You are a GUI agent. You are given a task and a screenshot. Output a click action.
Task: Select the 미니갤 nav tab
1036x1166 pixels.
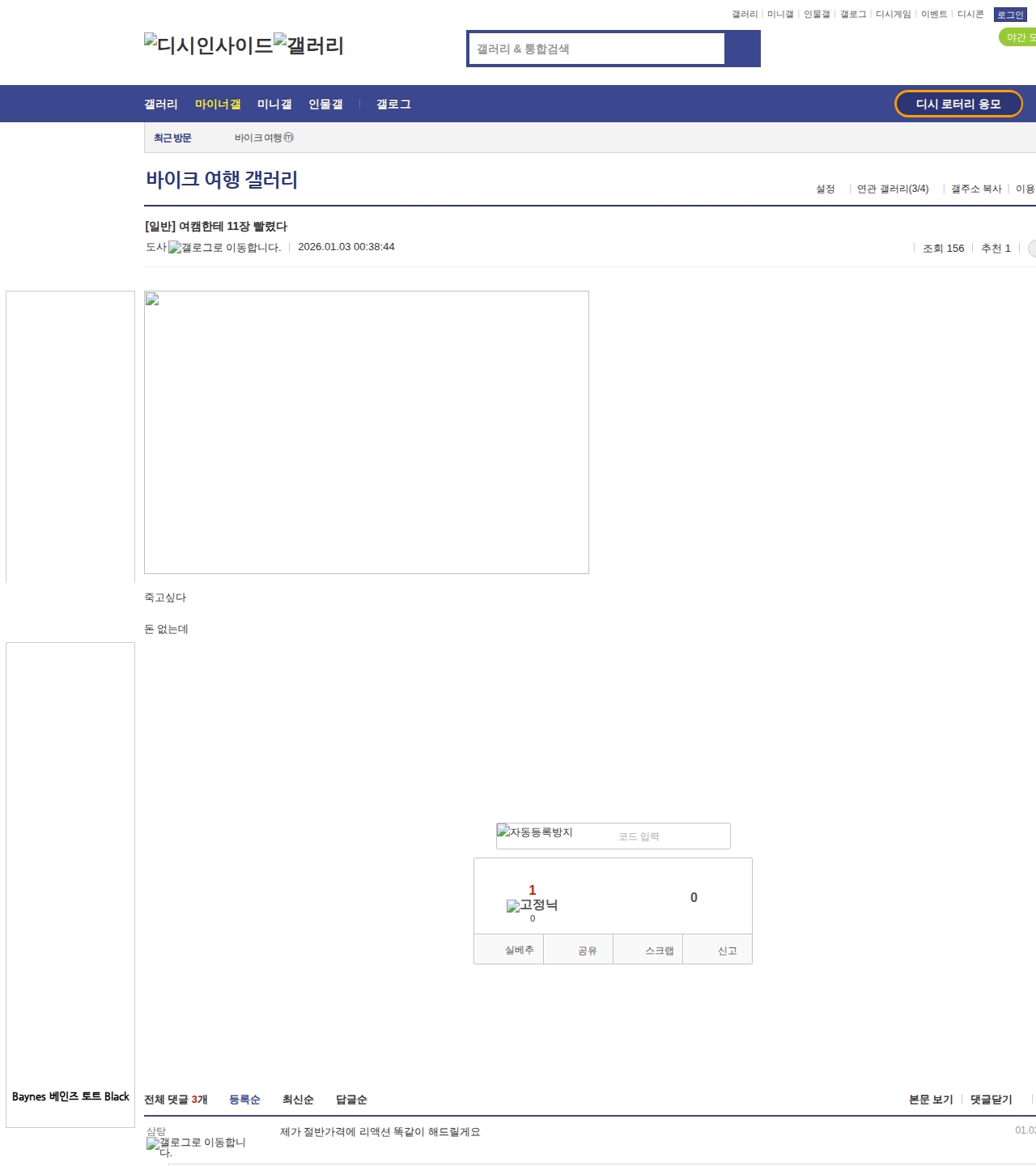(274, 104)
